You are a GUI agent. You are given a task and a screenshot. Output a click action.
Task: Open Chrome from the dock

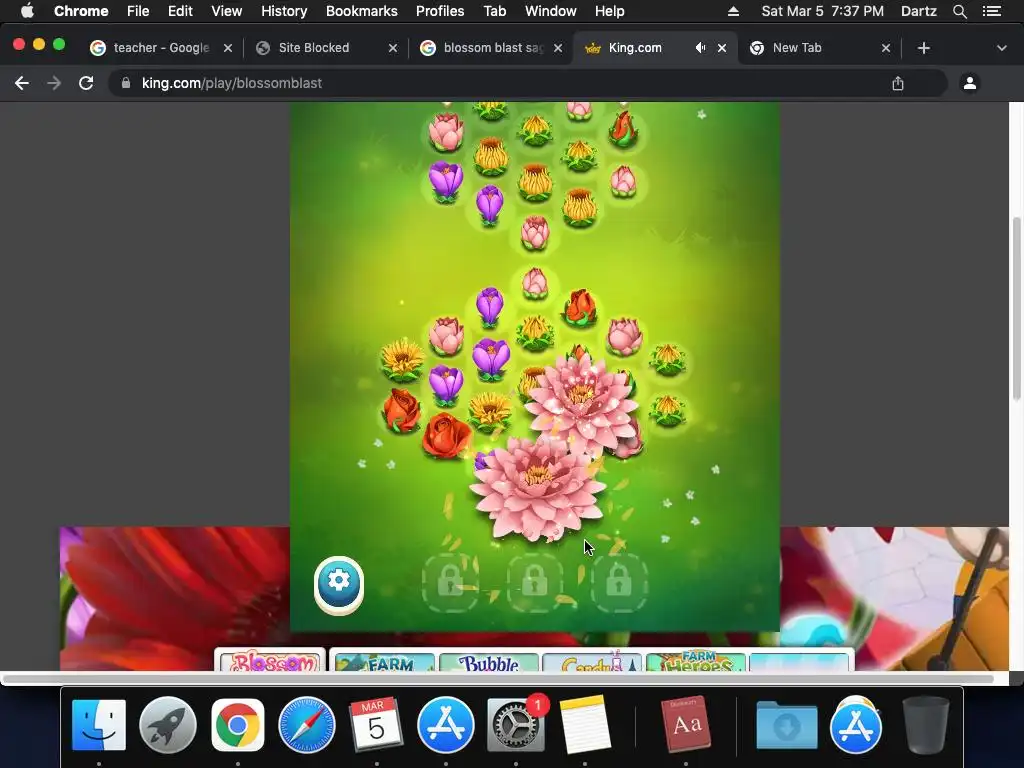click(x=238, y=725)
